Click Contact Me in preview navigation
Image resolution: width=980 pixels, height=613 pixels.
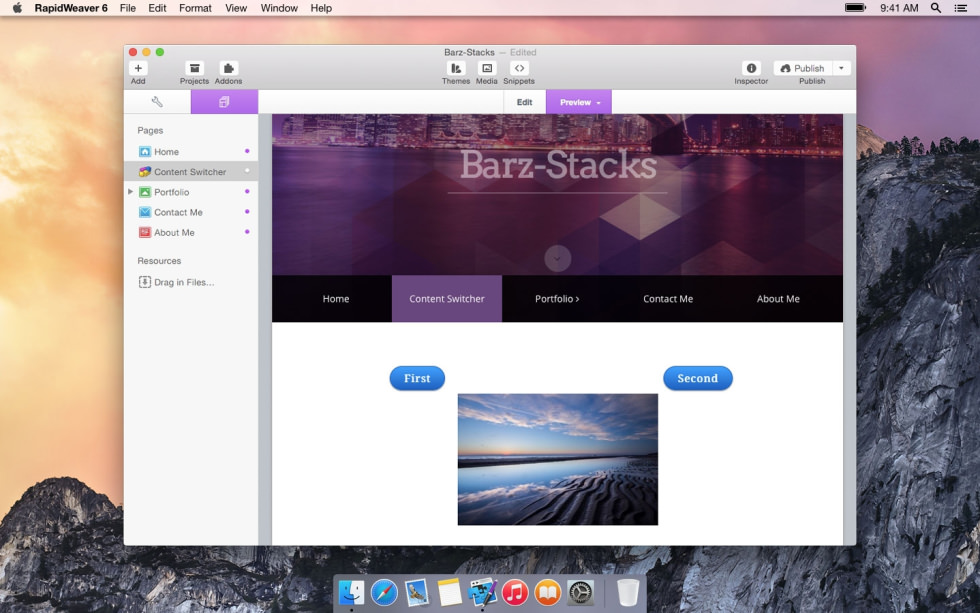pyautogui.click(x=668, y=299)
